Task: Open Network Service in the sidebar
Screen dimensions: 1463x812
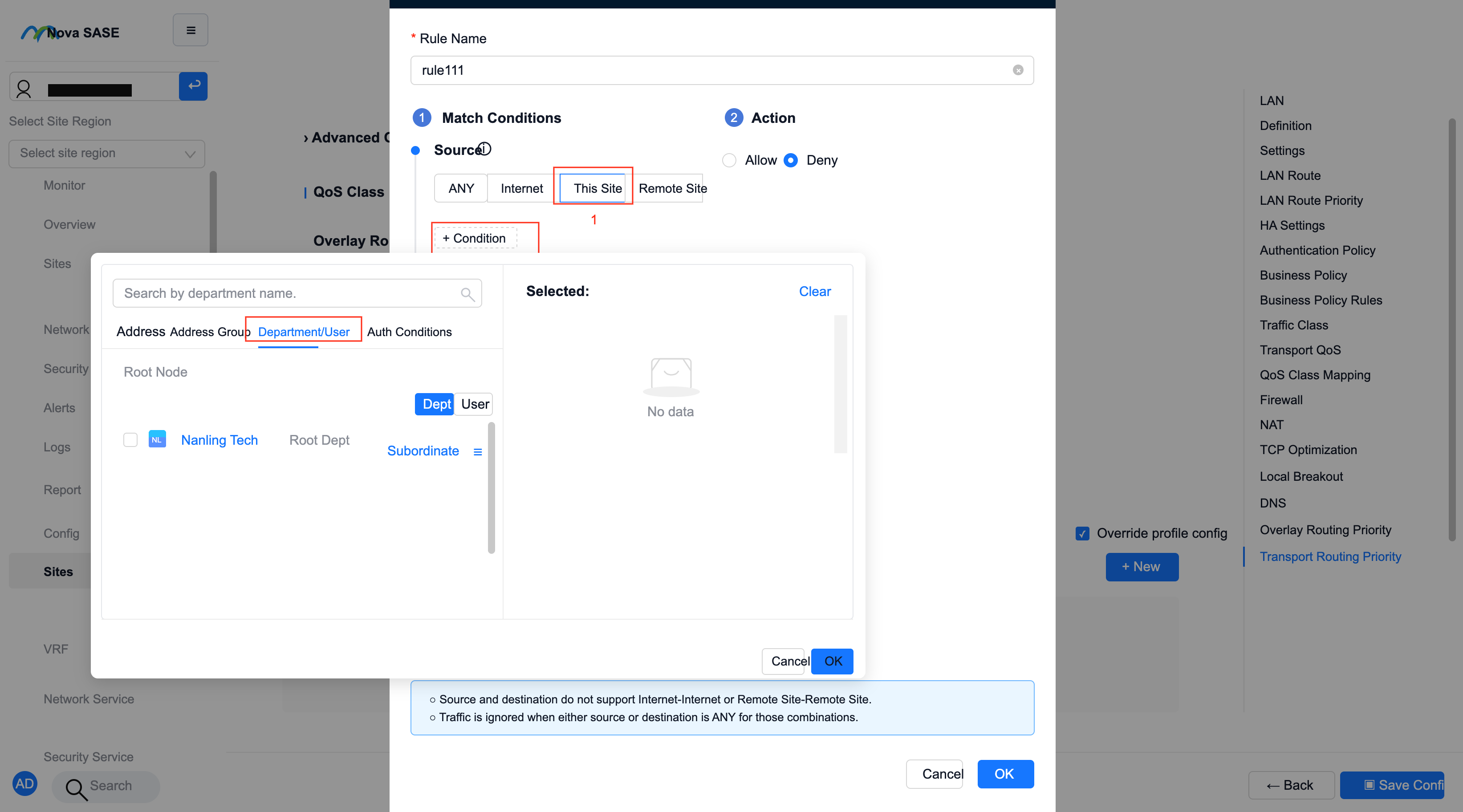Action: [89, 699]
